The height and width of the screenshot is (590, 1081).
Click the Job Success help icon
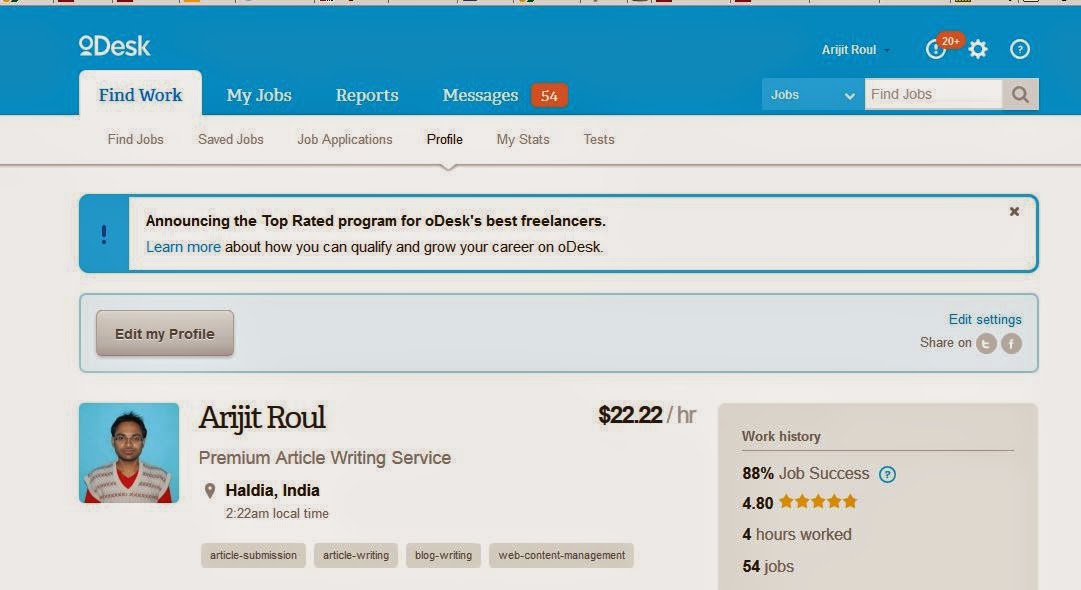(x=887, y=474)
